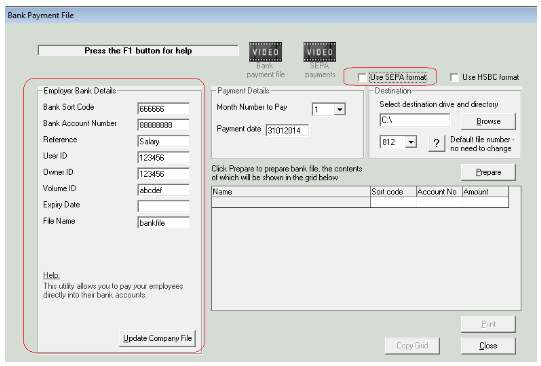
Task: Click the destination directory C:\ field
Action: (x=415, y=120)
